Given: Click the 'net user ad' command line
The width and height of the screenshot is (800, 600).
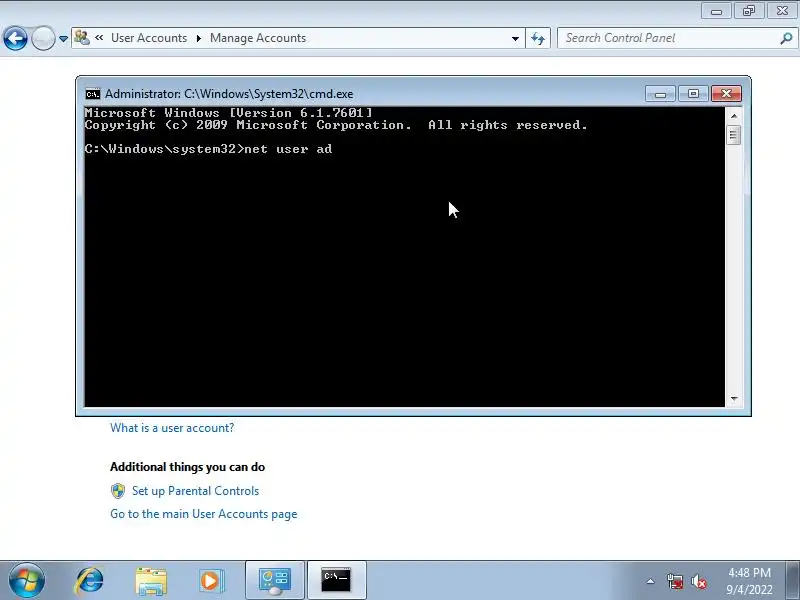Looking at the screenshot, I should point(208,149).
